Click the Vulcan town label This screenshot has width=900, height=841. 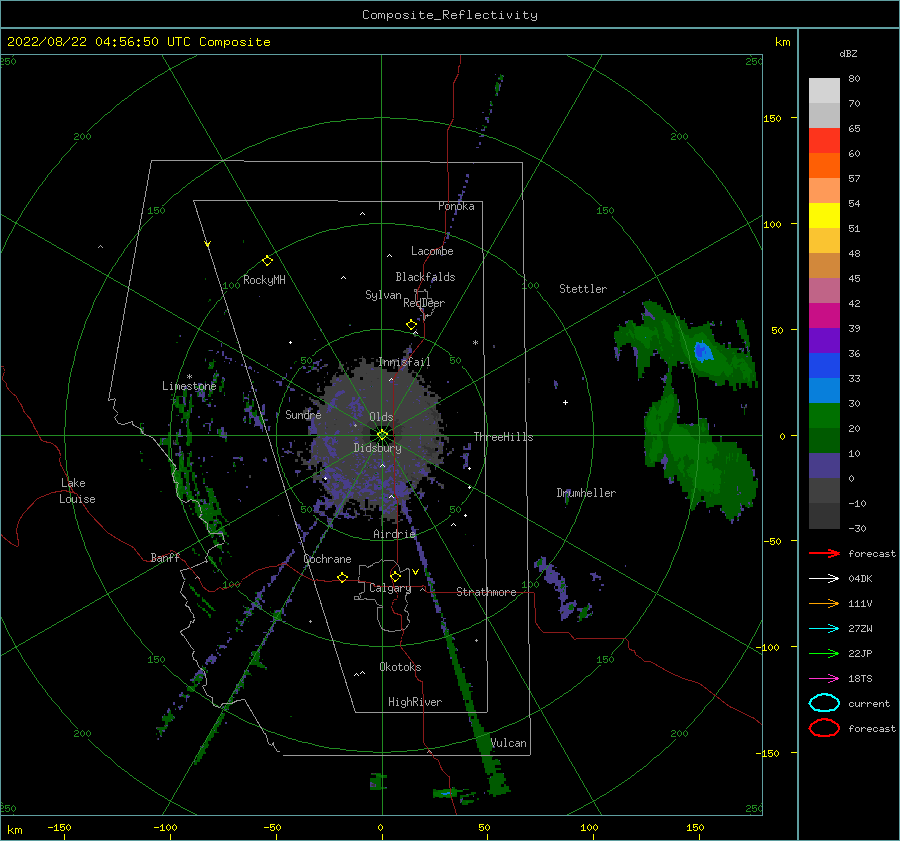click(509, 743)
